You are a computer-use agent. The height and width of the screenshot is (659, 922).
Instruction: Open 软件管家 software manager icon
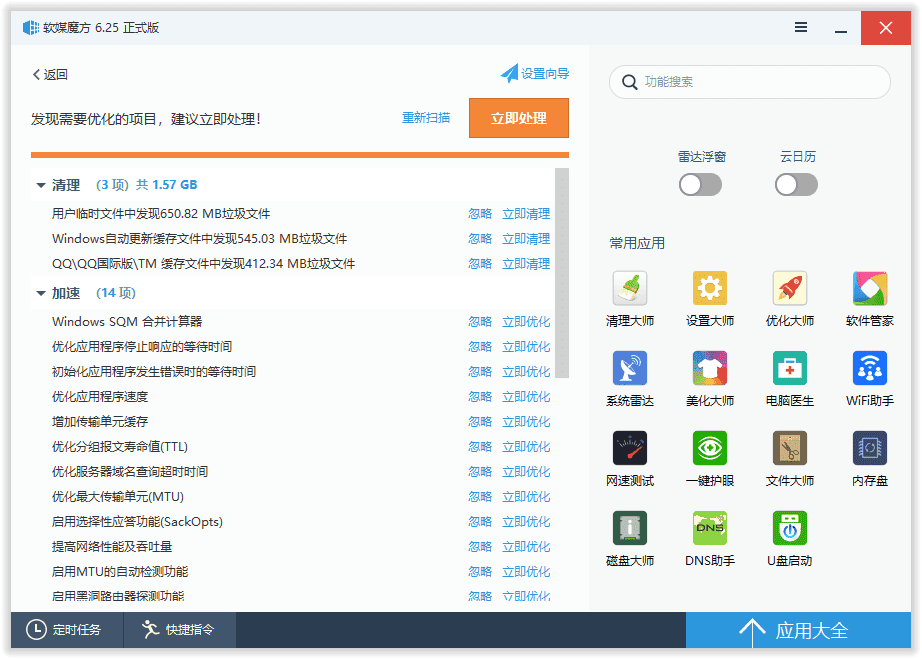coord(870,289)
